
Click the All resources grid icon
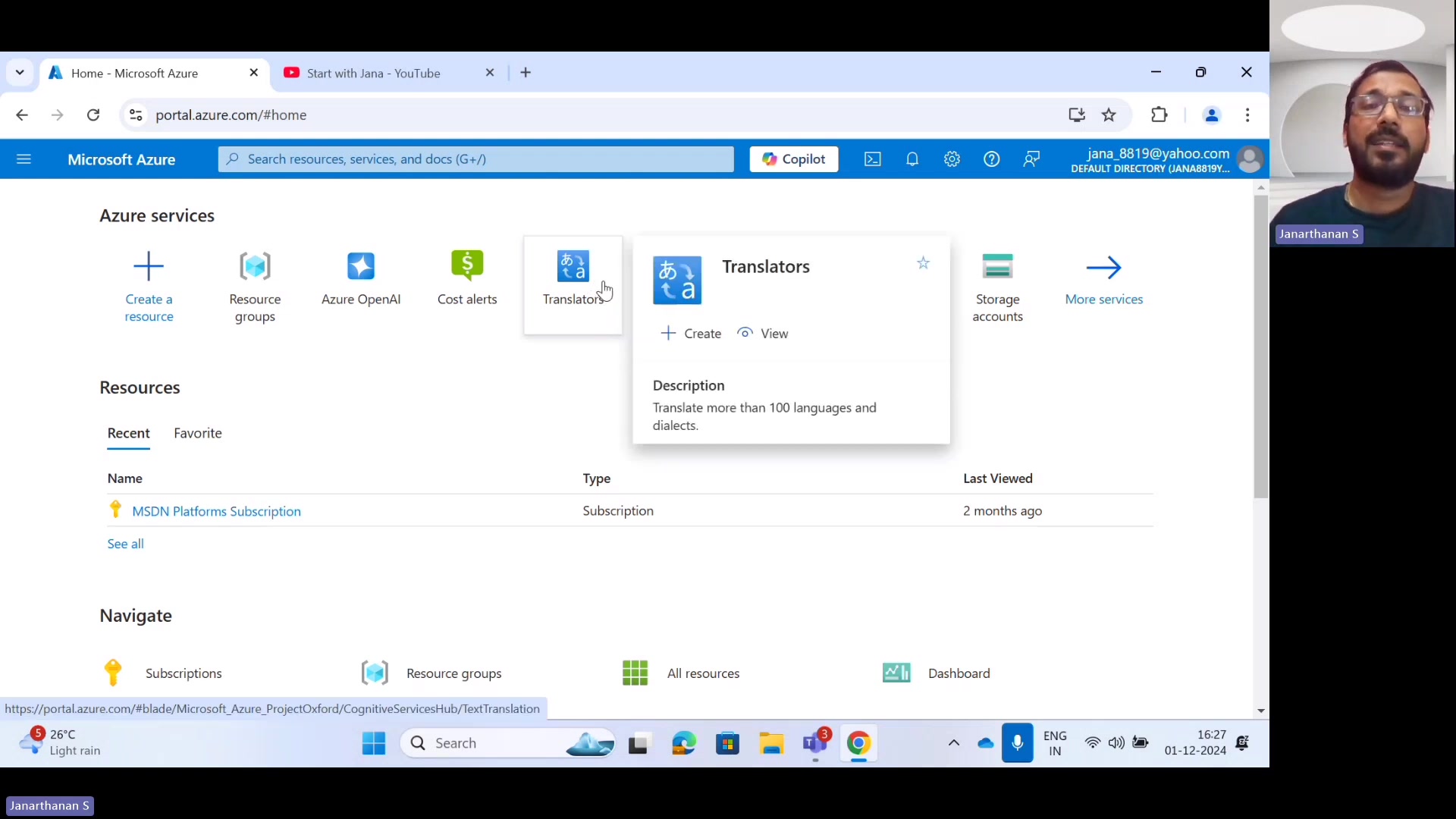pyautogui.click(x=635, y=673)
